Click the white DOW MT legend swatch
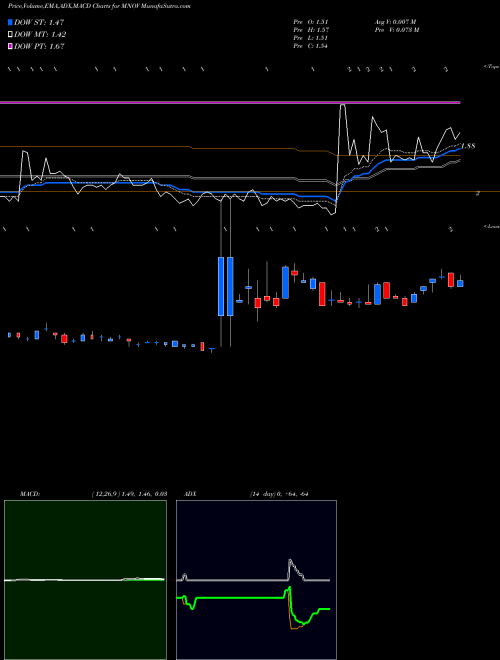Screen dimensions: 500x660 pos(10,35)
